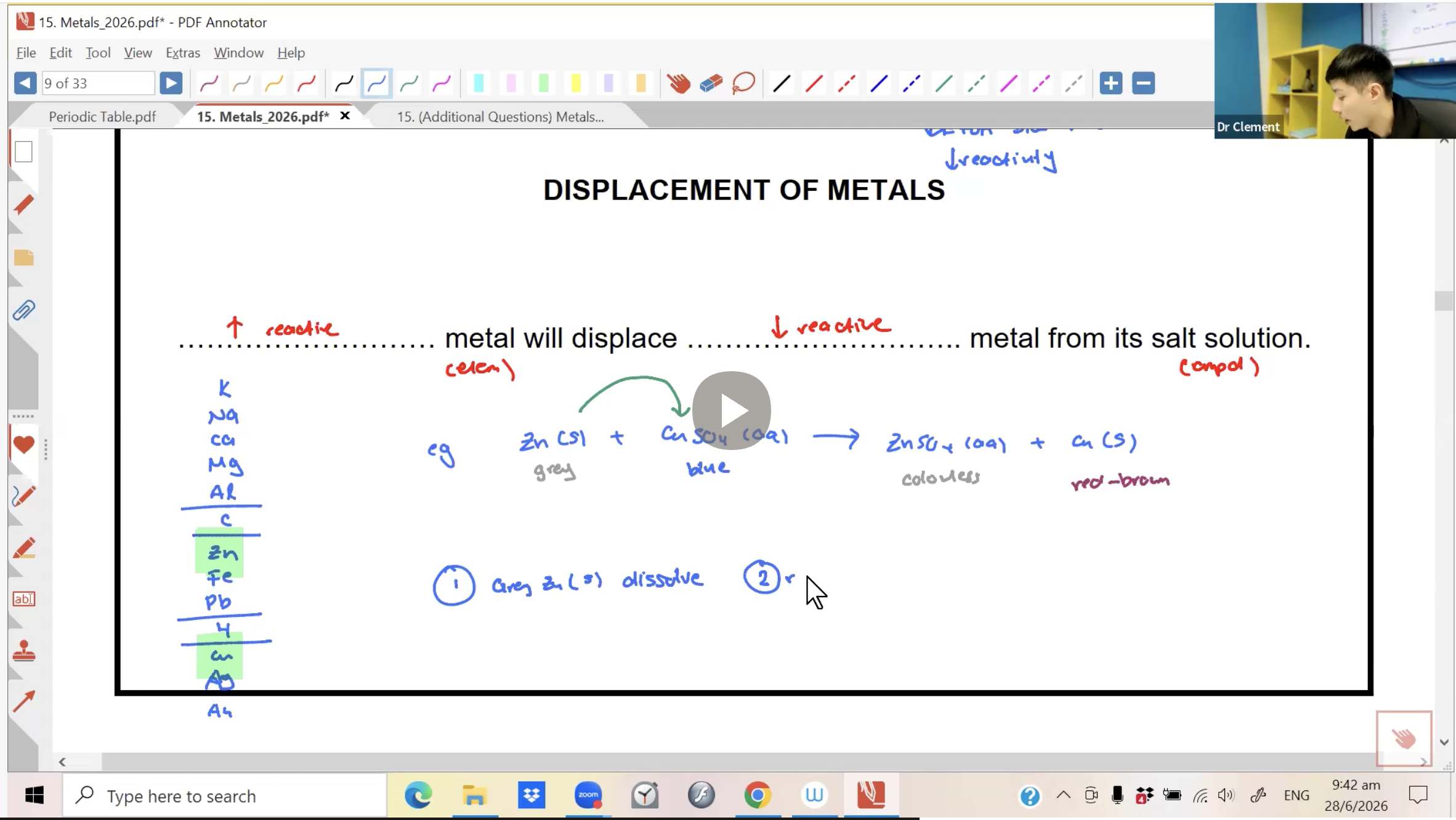The image size is (1456, 820).
Task: Click the floating pan hand button
Action: pos(1404,738)
